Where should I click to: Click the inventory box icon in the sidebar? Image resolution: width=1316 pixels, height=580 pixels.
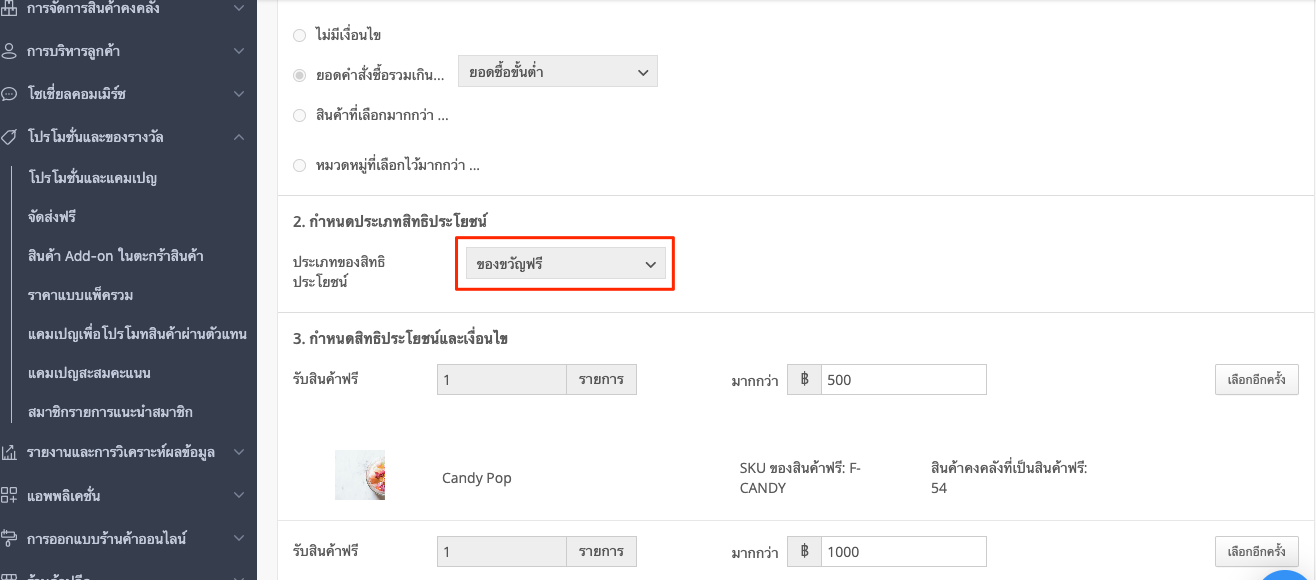tap(9, 8)
